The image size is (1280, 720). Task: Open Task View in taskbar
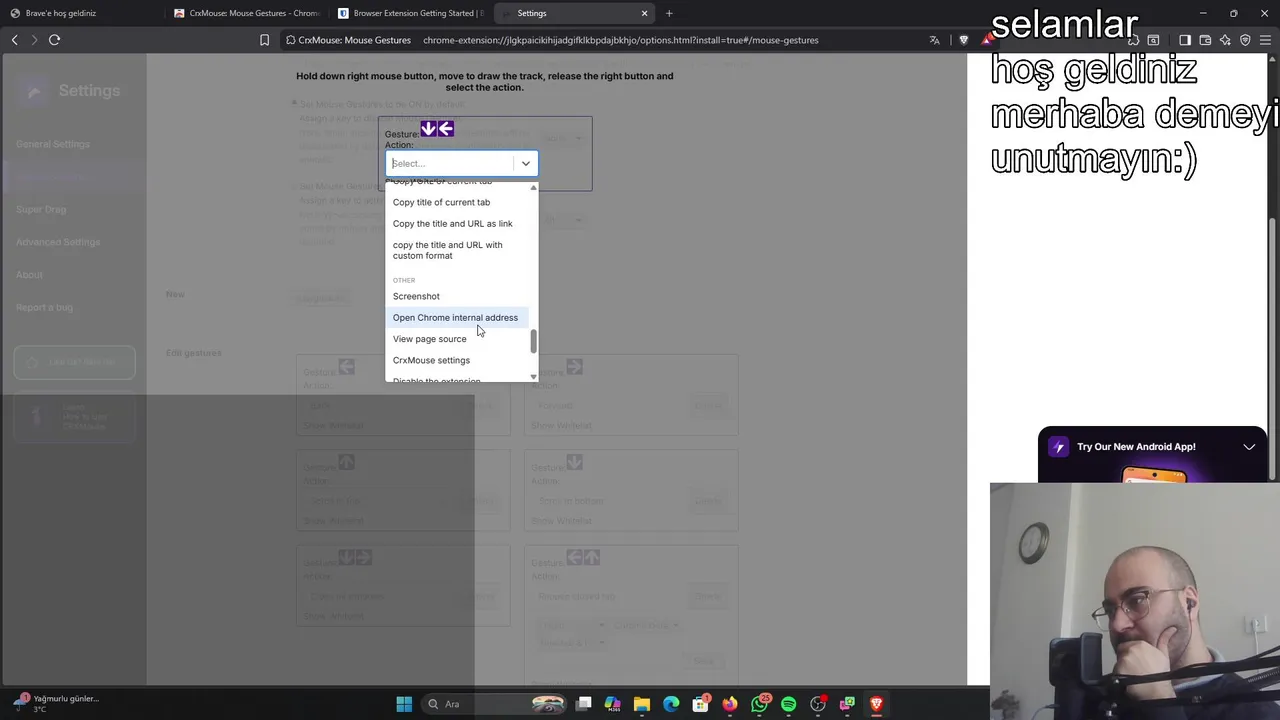click(584, 704)
